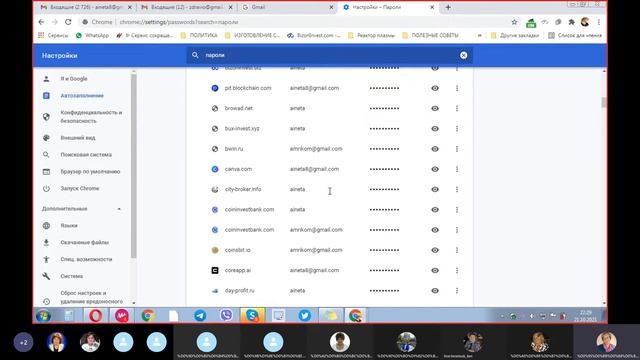Reveal the coreapp.ai password
Viewport: 640px width, 360px height.
point(435,270)
